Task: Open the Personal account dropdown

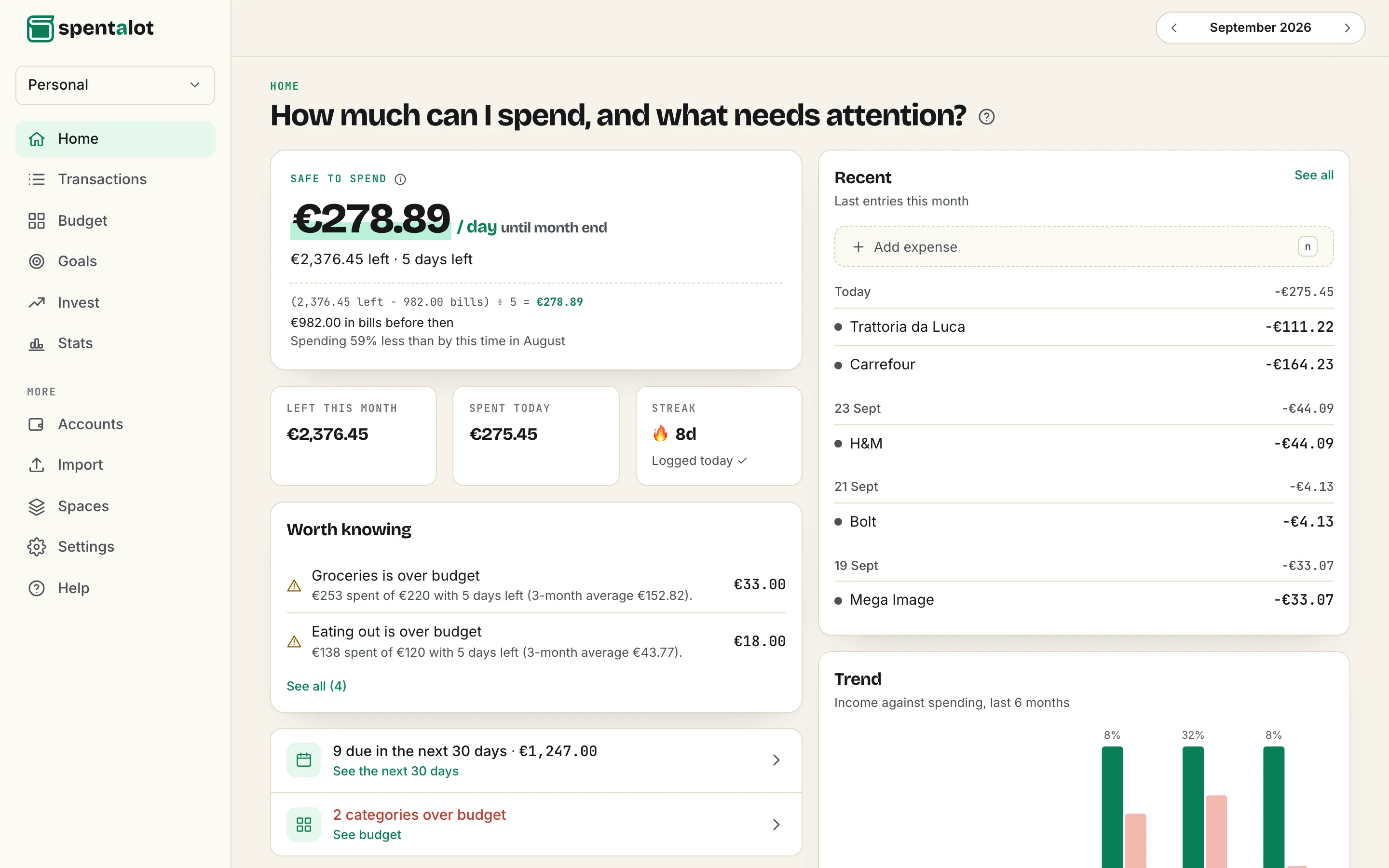Action: 115,85
